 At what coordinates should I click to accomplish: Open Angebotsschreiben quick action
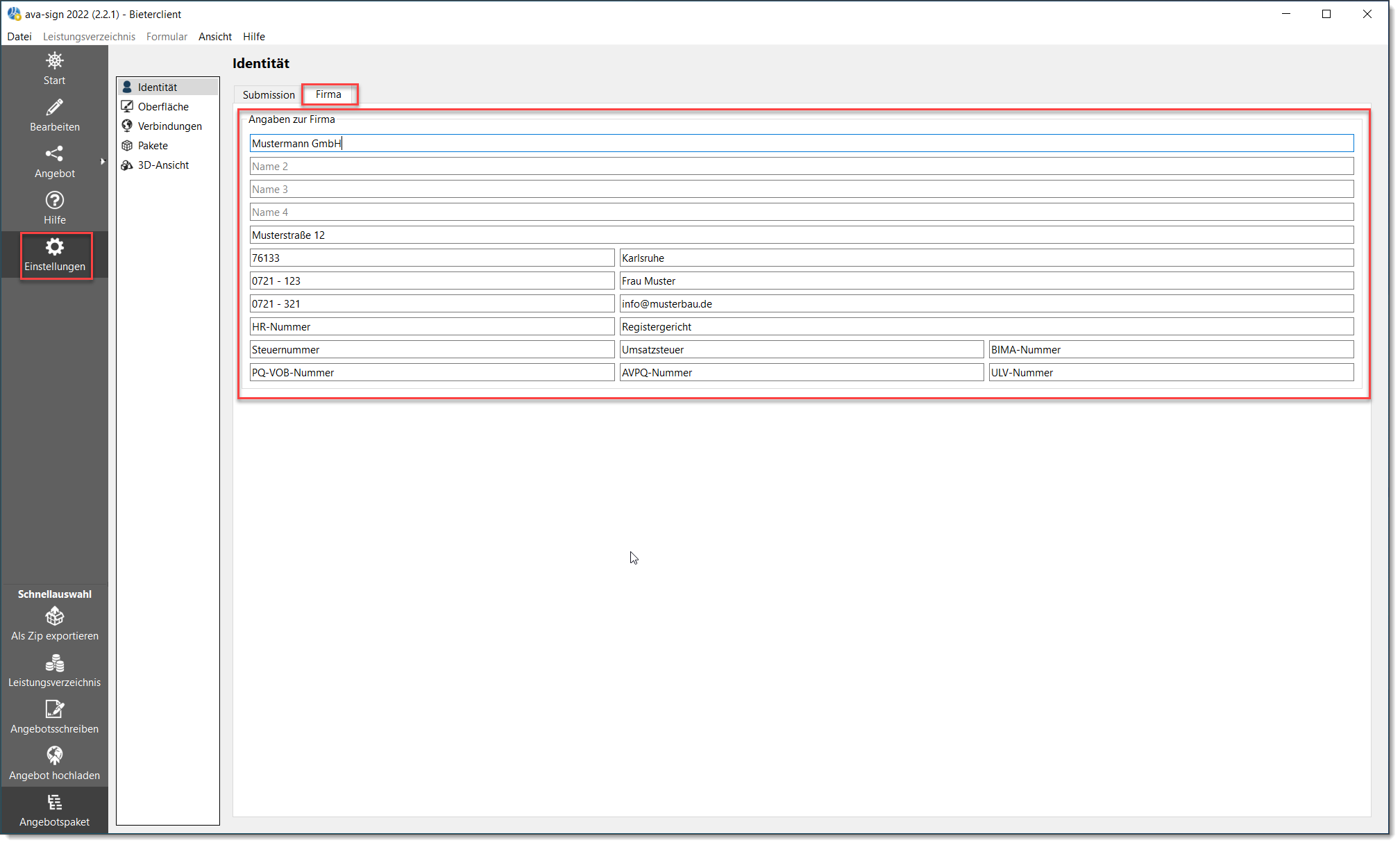click(54, 717)
